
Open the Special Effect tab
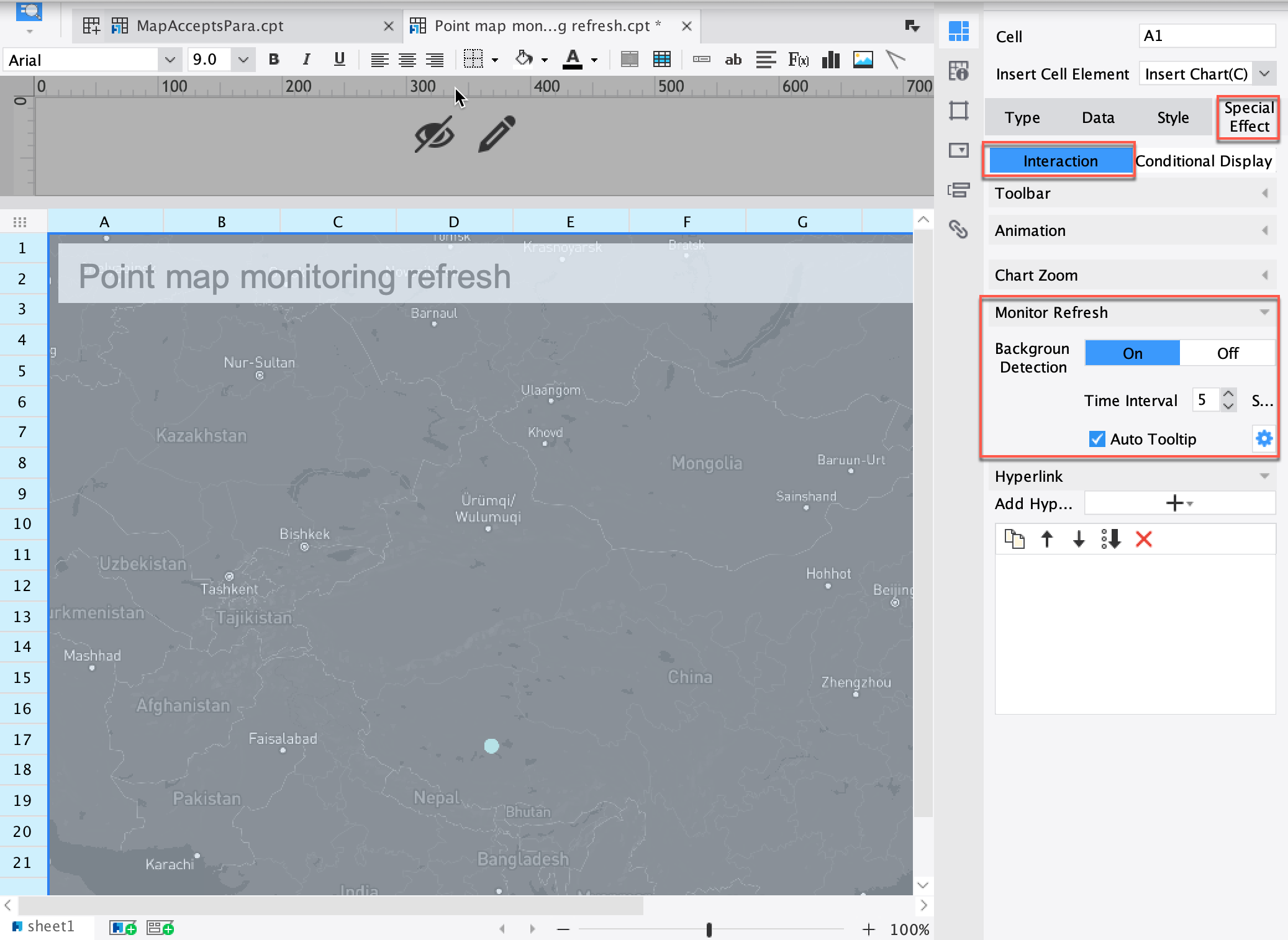click(x=1248, y=117)
